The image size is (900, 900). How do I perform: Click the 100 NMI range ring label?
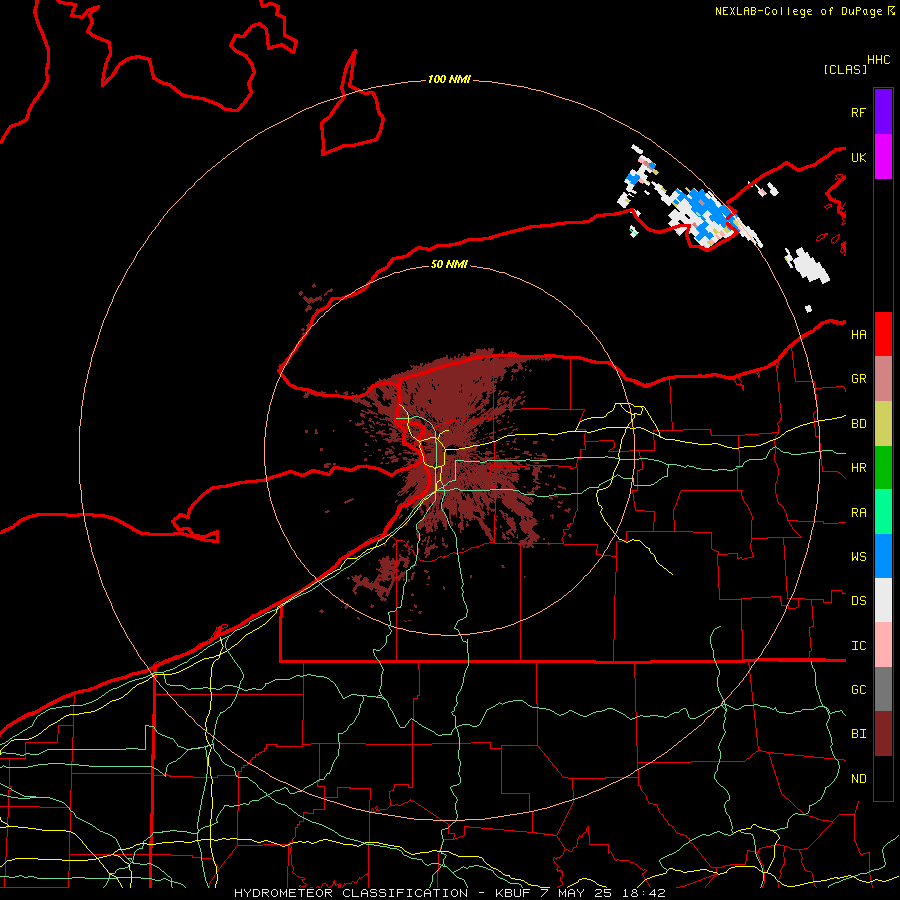point(449,79)
